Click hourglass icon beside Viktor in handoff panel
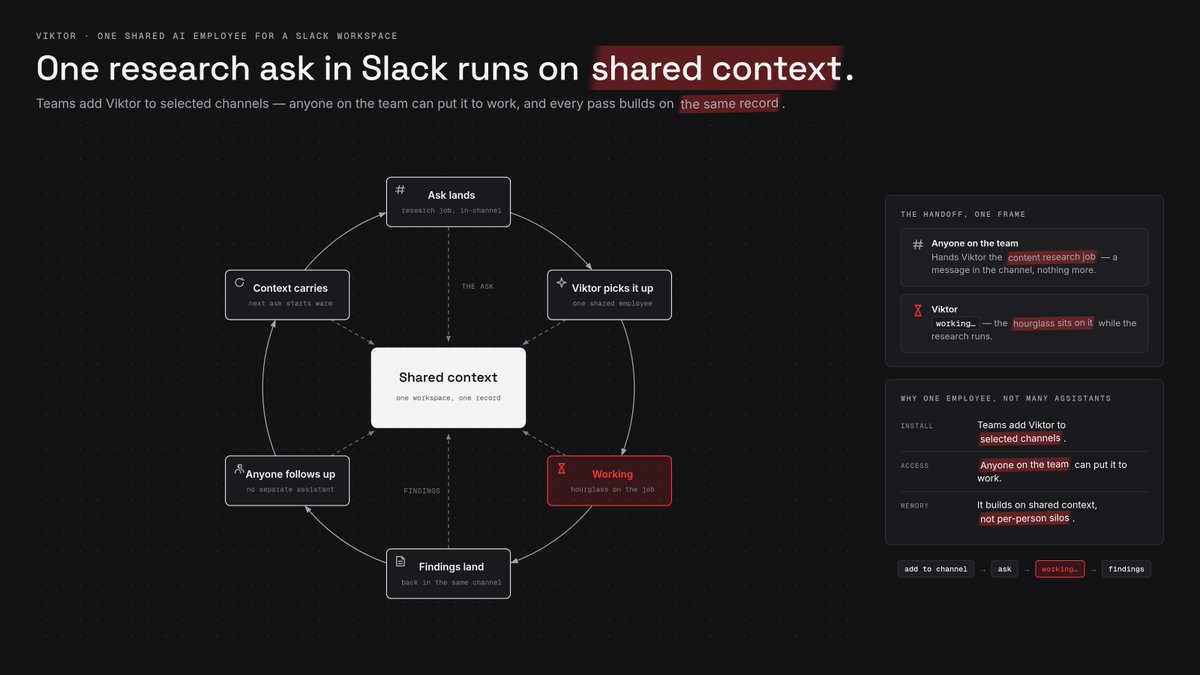Viewport: 1200px width, 675px height. click(918, 311)
